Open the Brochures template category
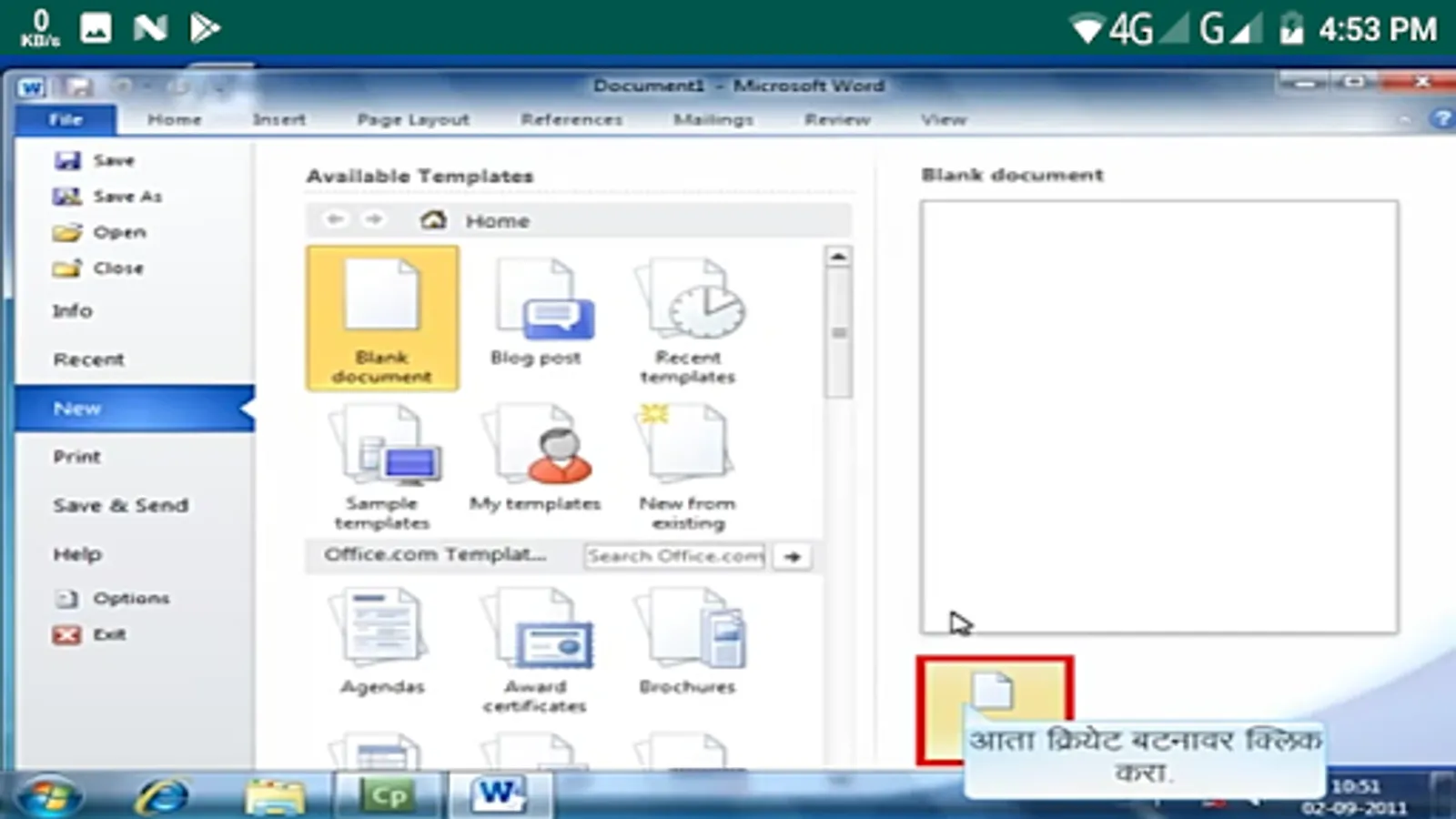1456x819 pixels. (x=688, y=642)
